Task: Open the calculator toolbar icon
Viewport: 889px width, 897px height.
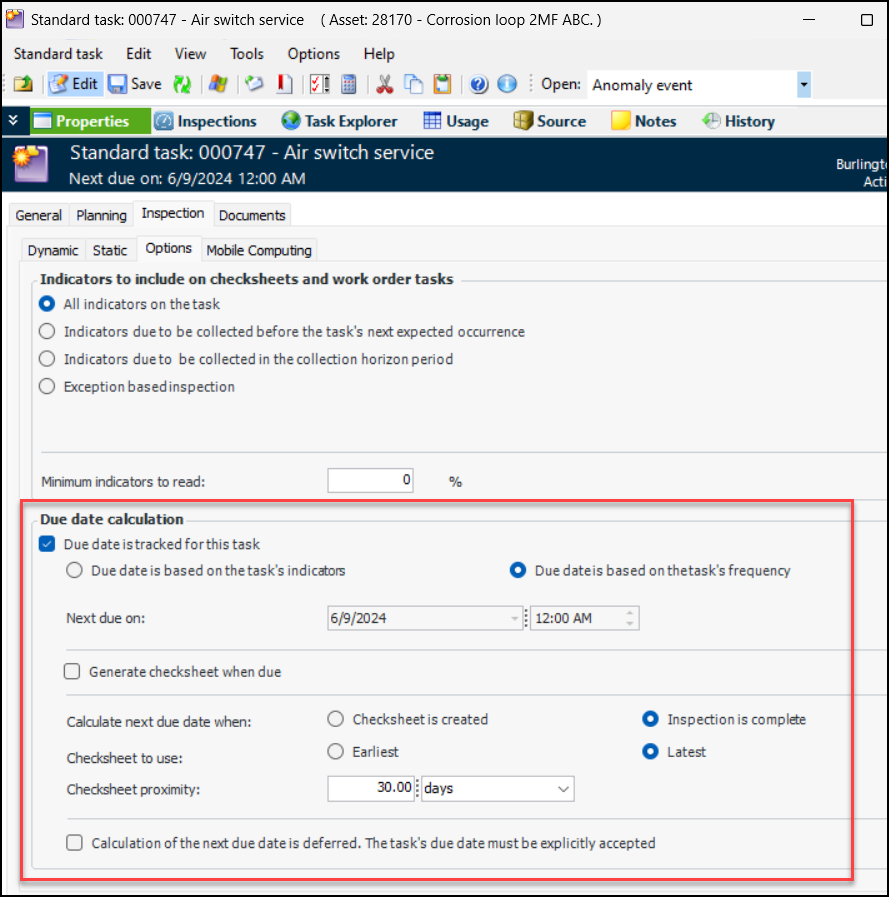Action: (x=348, y=84)
